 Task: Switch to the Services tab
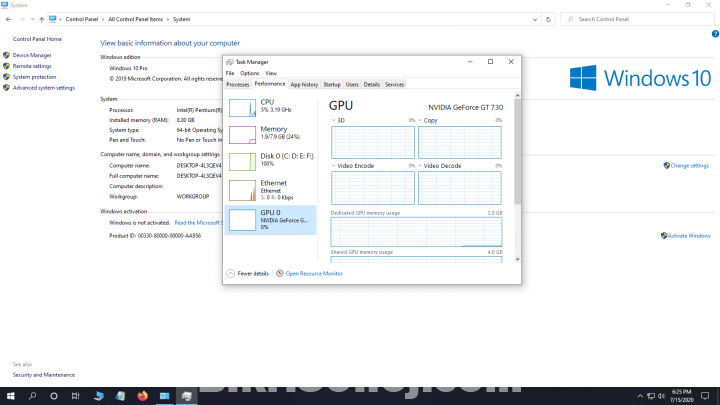point(394,84)
